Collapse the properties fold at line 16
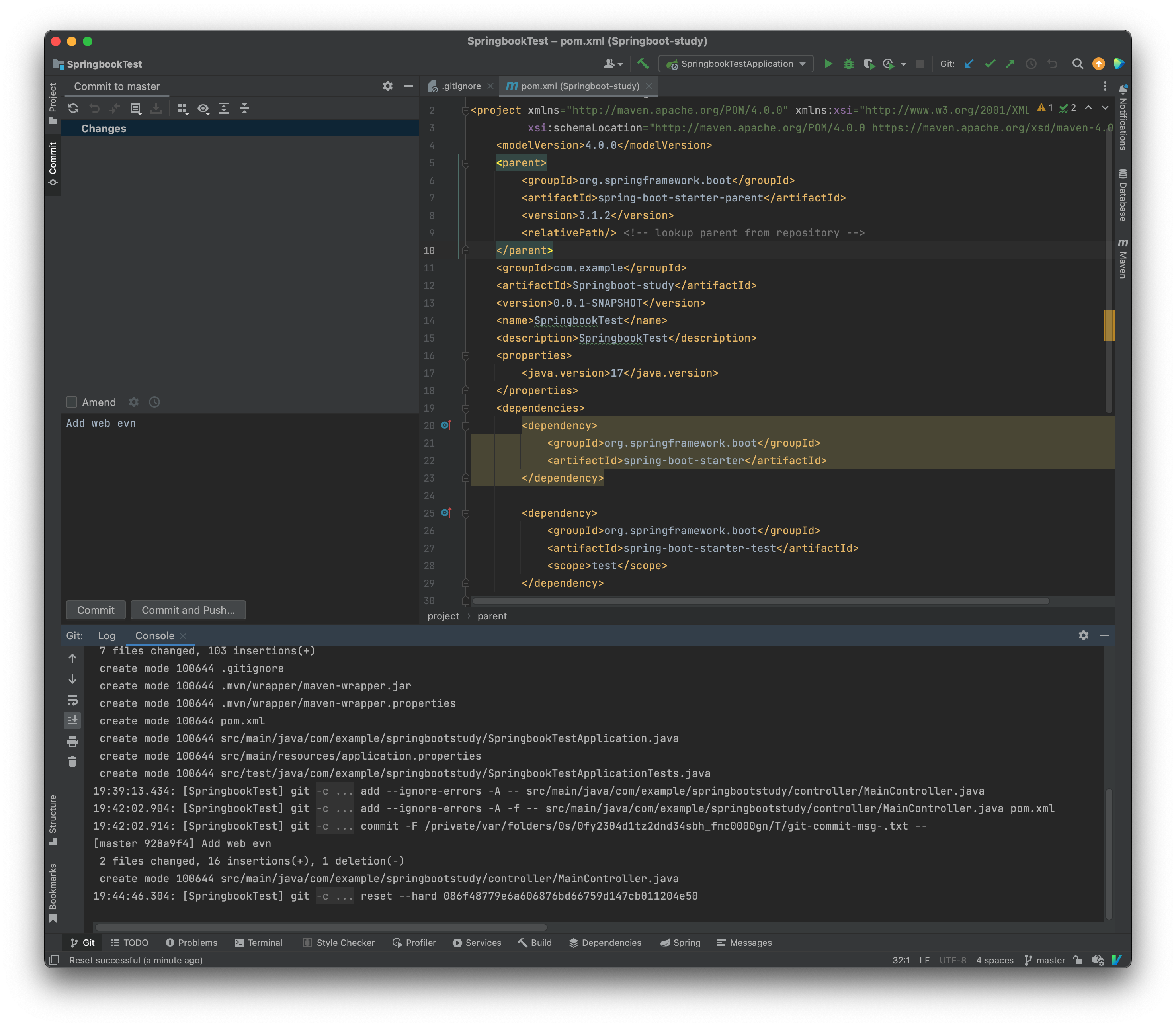Screen dimensions: 1176x1027 pos(465,356)
